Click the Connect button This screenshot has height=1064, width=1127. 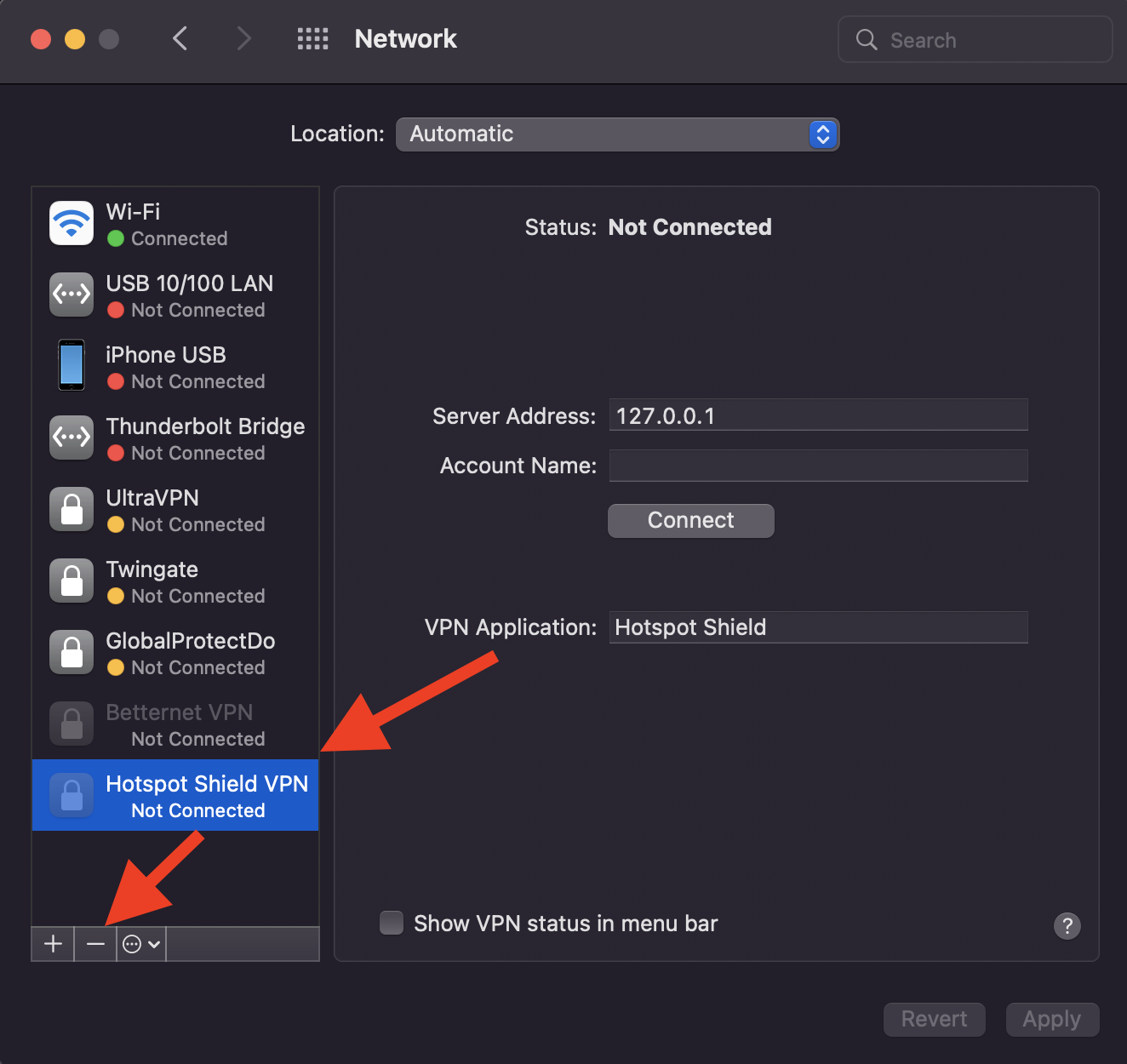tap(690, 520)
